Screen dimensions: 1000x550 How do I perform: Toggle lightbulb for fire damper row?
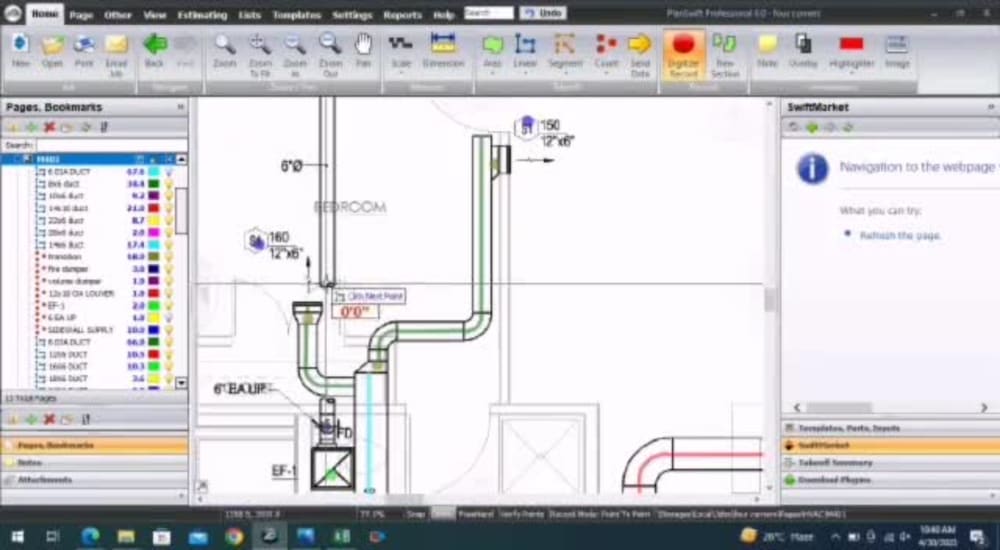(x=169, y=269)
